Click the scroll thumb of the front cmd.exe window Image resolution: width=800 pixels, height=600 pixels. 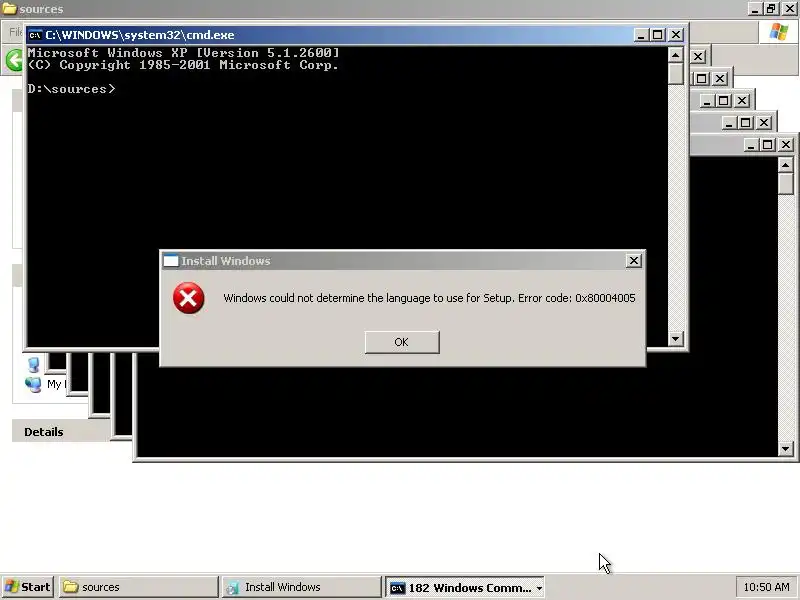pos(676,73)
